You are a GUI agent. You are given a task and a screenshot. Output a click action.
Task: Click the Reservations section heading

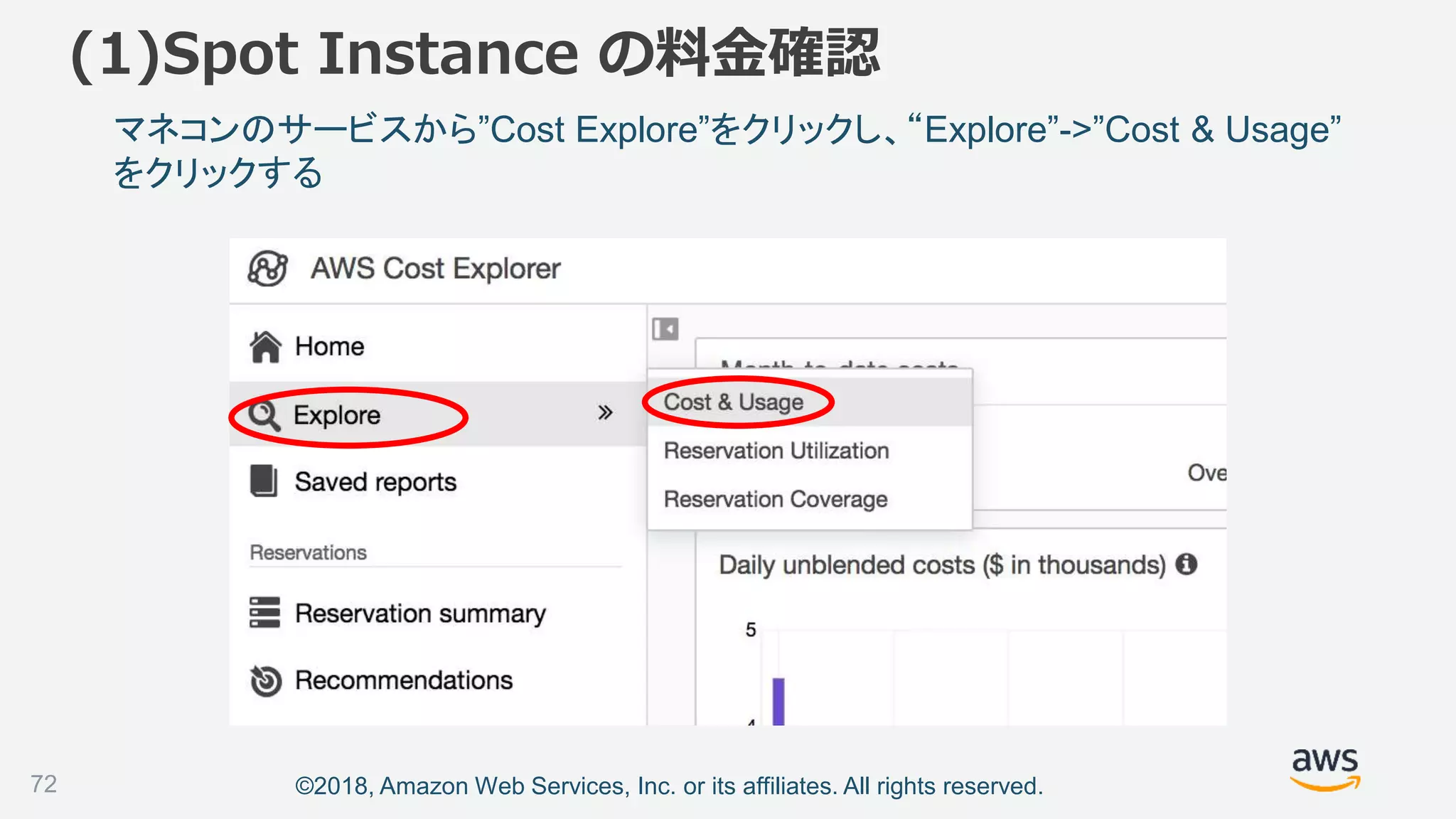pyautogui.click(x=308, y=552)
